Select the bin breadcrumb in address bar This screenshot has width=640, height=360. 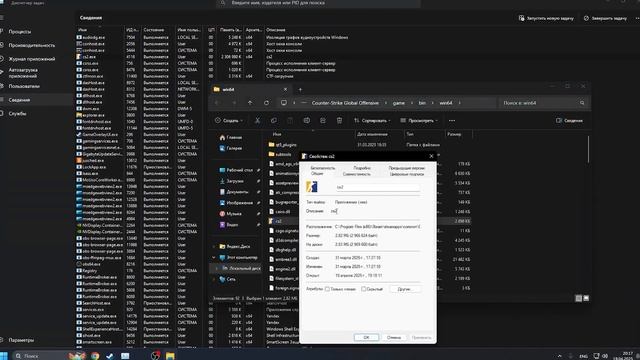pyautogui.click(x=422, y=103)
